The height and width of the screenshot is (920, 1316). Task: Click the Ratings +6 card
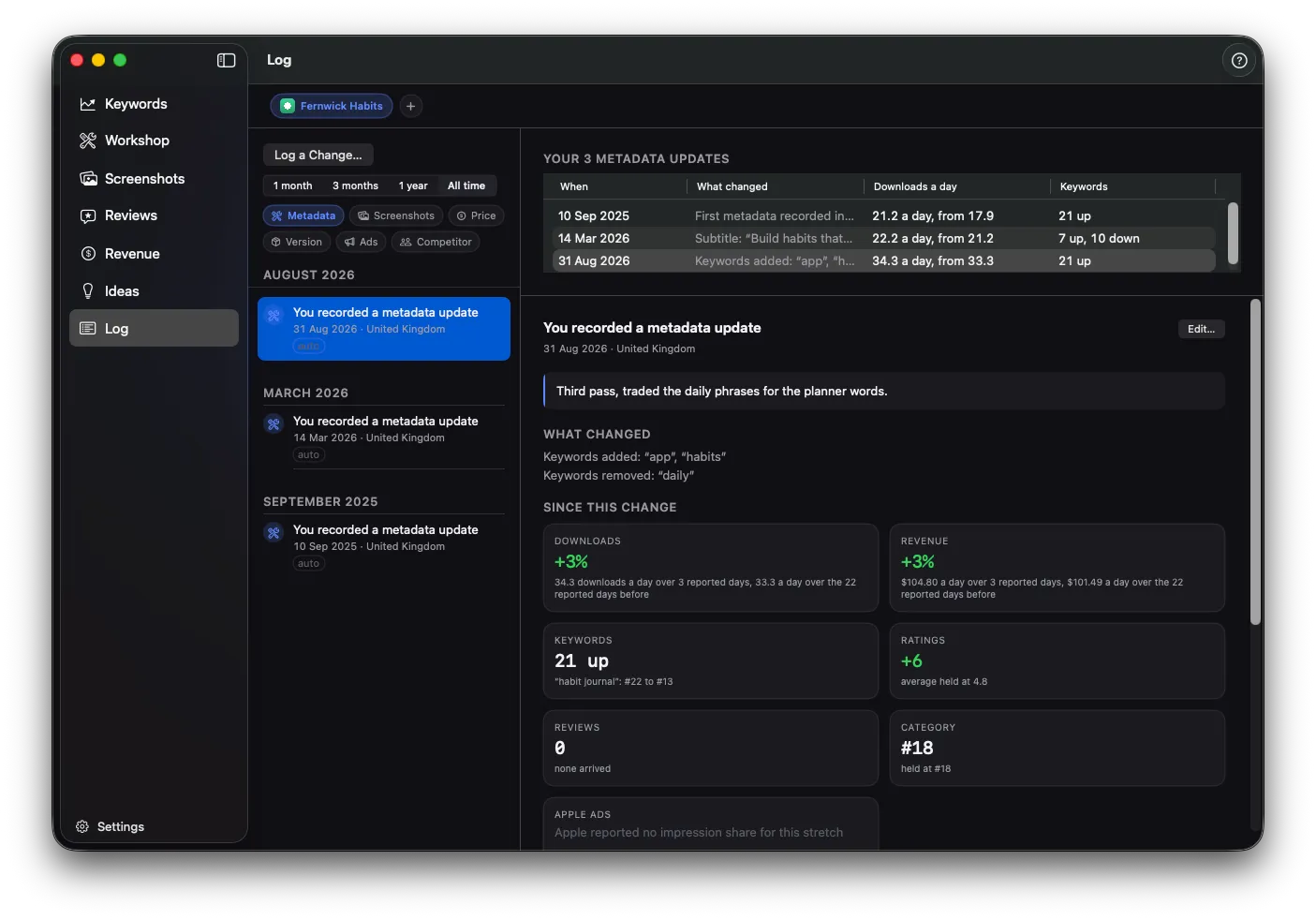pyautogui.click(x=1057, y=660)
